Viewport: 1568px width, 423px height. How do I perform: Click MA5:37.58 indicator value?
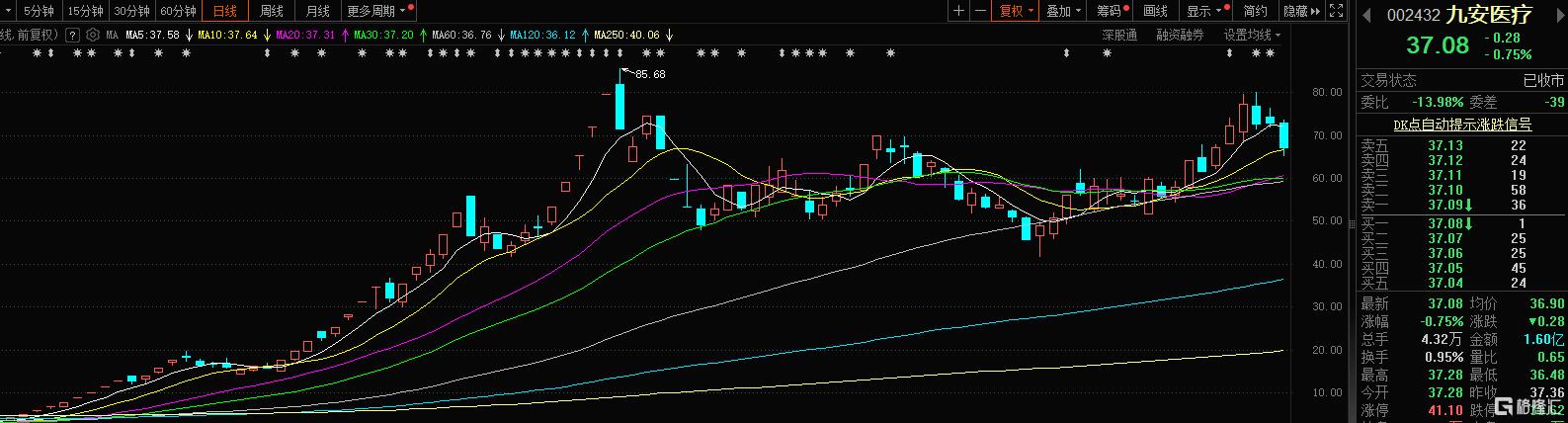[152, 35]
